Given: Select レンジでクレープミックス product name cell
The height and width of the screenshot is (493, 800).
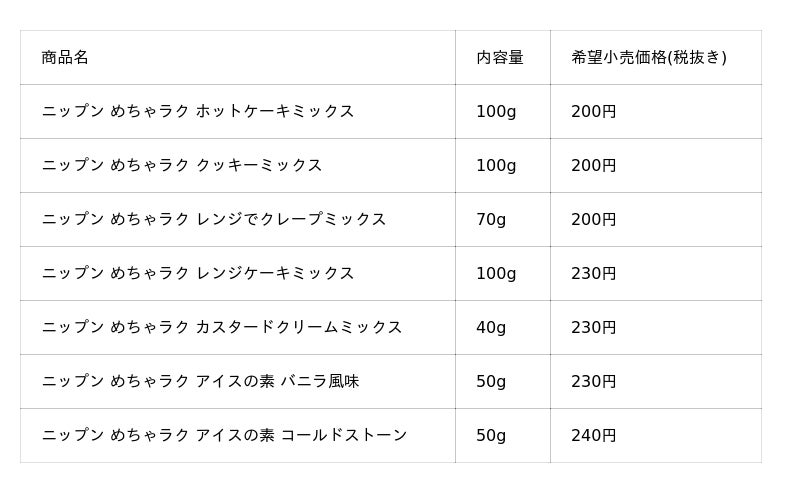Looking at the screenshot, I should [x=214, y=220].
